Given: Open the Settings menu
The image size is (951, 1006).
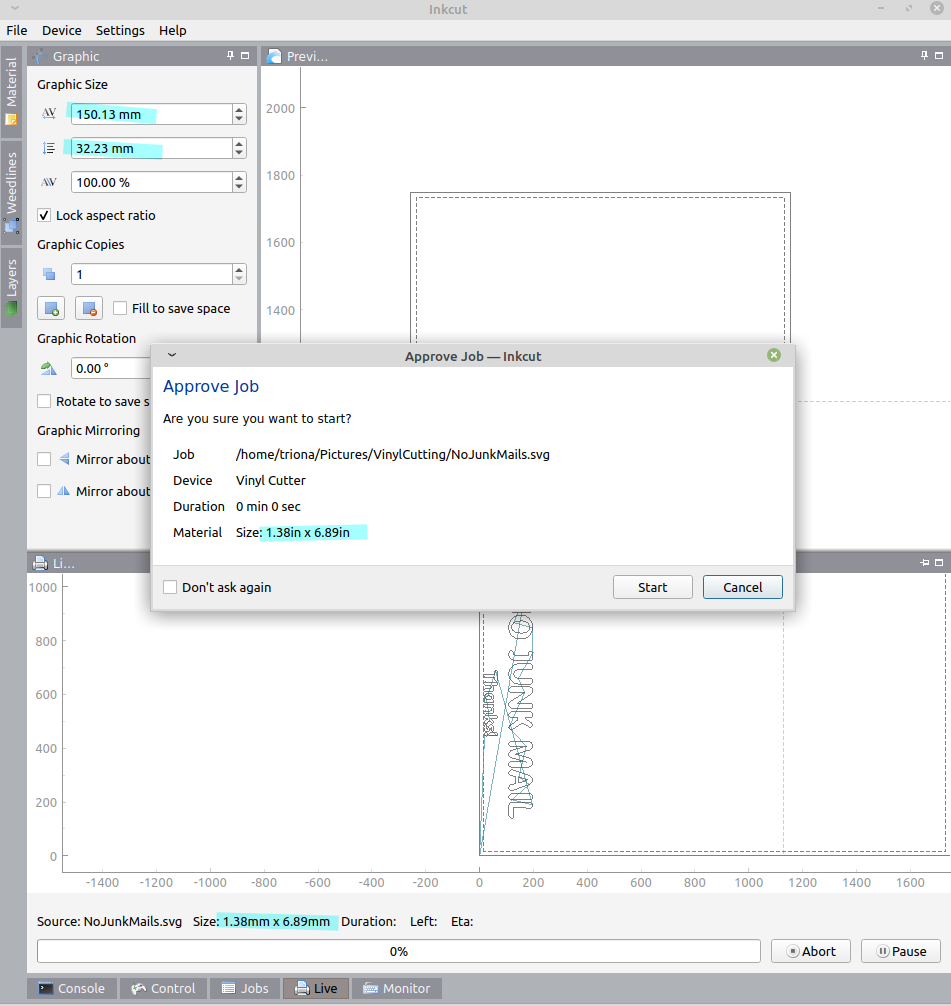Looking at the screenshot, I should 120,30.
